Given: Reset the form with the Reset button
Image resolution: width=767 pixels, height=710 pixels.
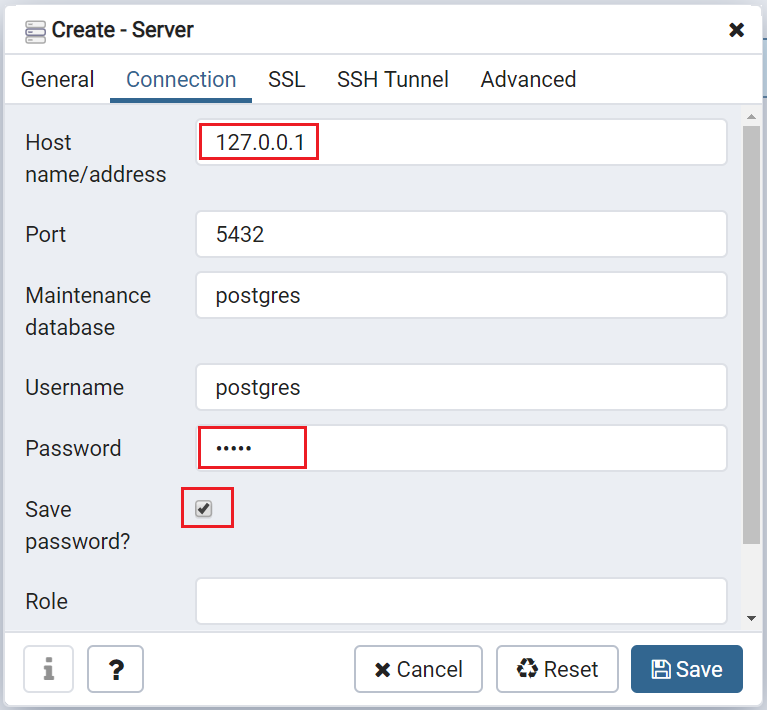Looking at the screenshot, I should (557, 669).
